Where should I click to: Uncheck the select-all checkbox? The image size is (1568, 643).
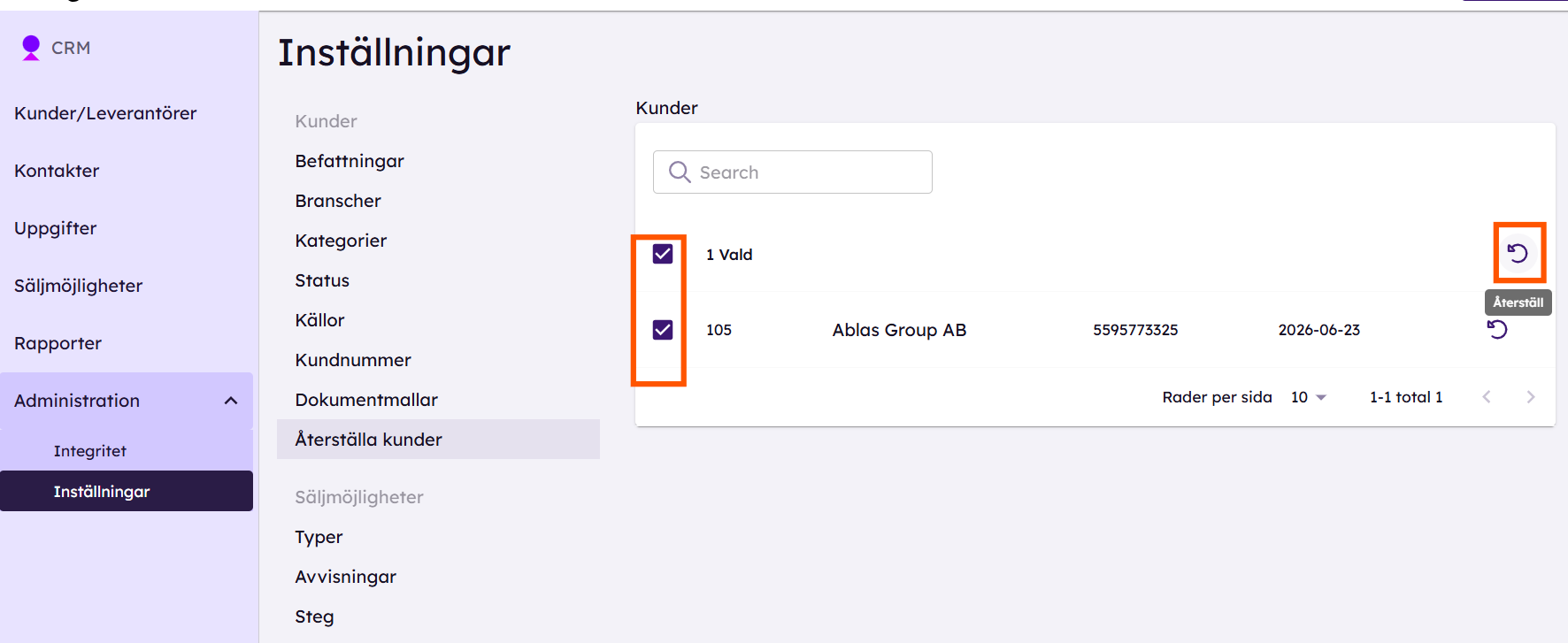(663, 255)
